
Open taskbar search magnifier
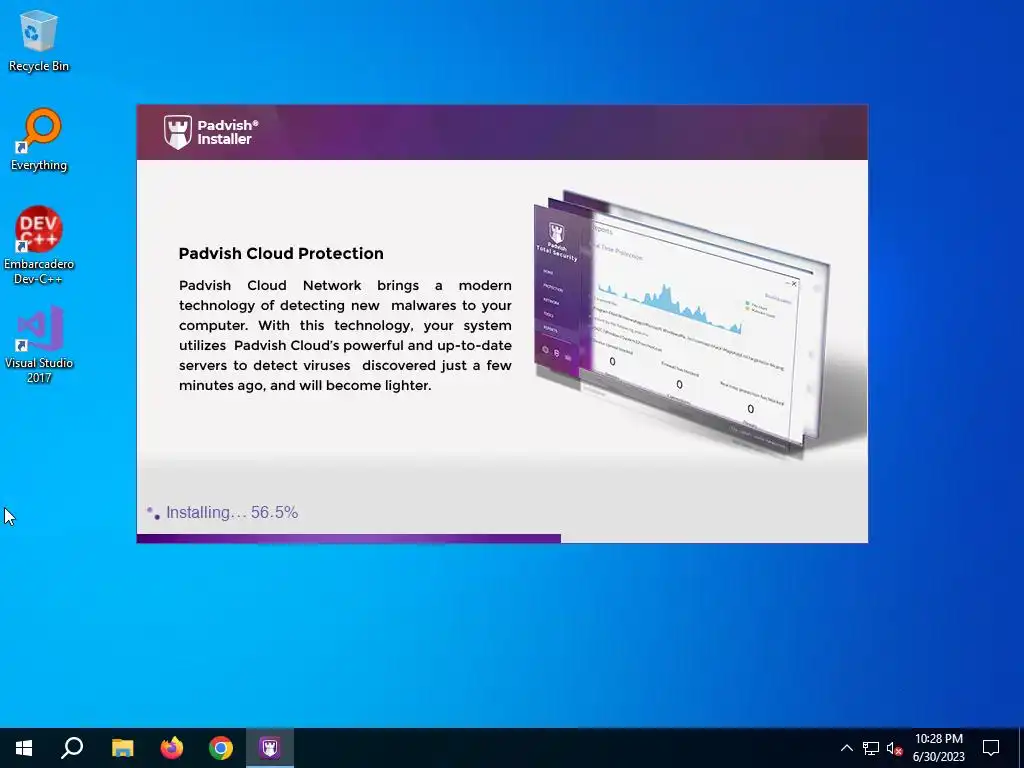tap(72, 748)
